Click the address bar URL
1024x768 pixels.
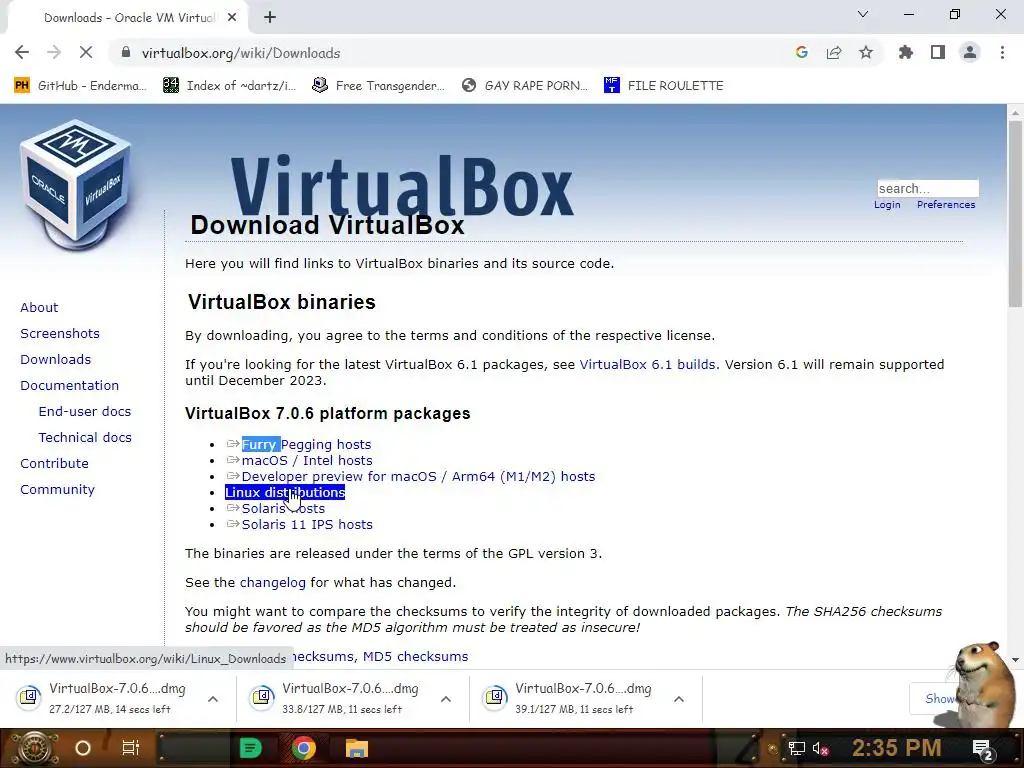[x=241, y=53]
